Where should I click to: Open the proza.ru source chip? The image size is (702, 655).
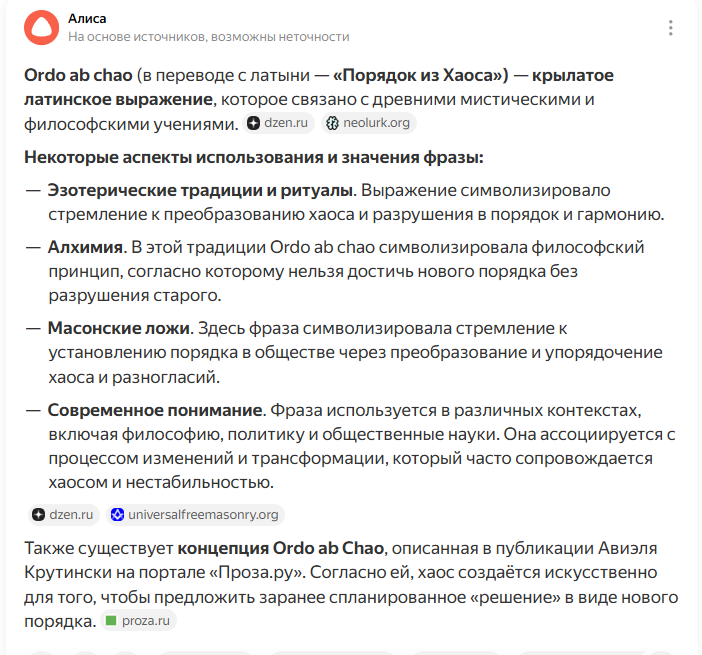(139, 621)
